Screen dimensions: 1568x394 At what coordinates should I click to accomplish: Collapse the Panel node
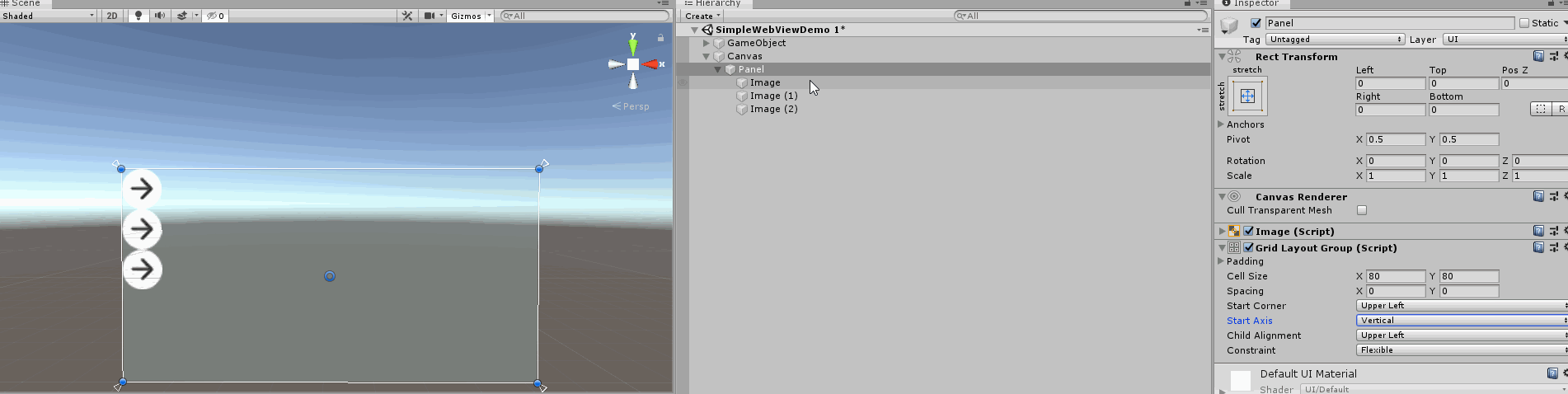click(718, 69)
